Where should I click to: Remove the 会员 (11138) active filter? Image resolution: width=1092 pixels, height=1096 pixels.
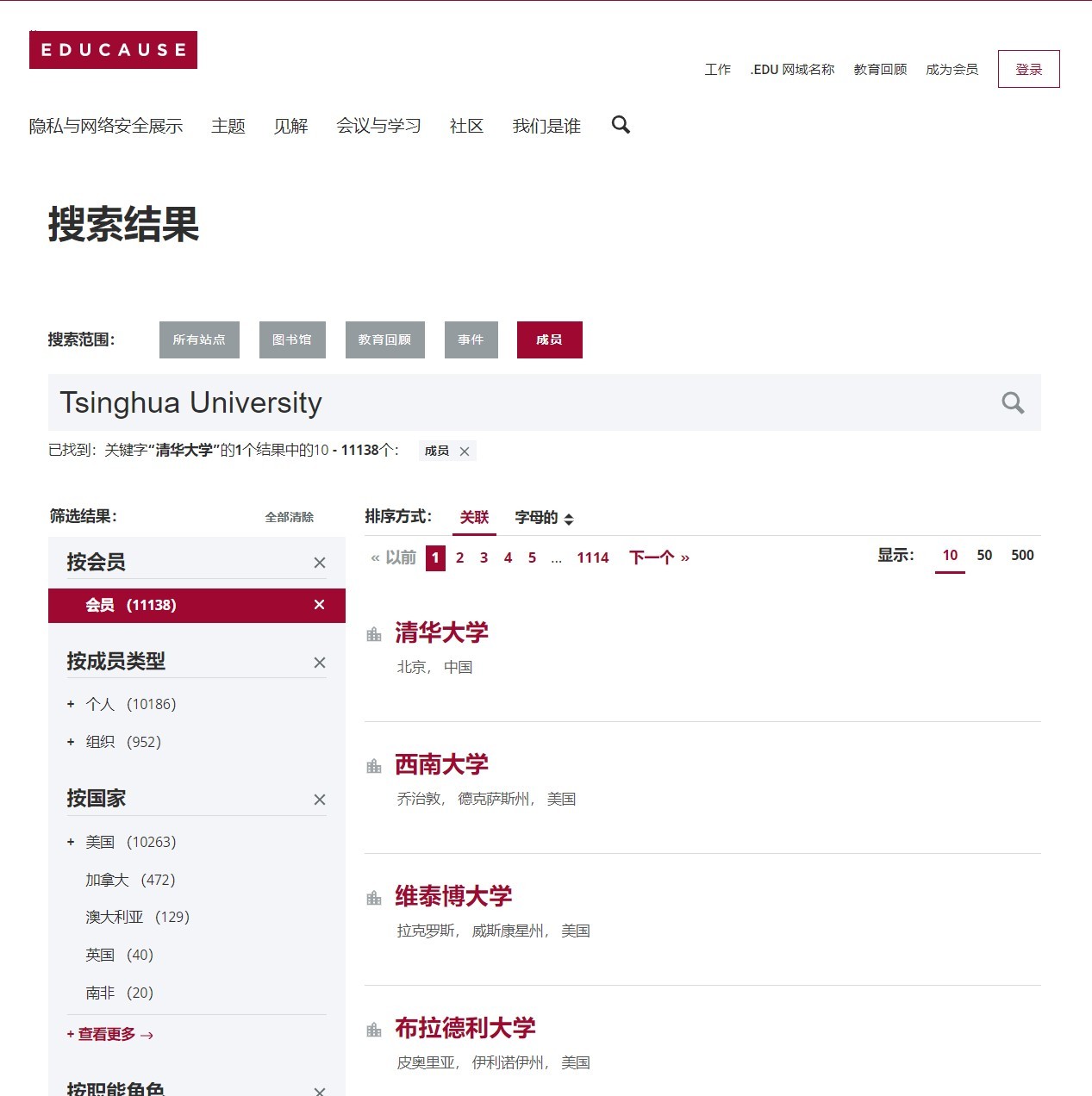click(x=320, y=605)
